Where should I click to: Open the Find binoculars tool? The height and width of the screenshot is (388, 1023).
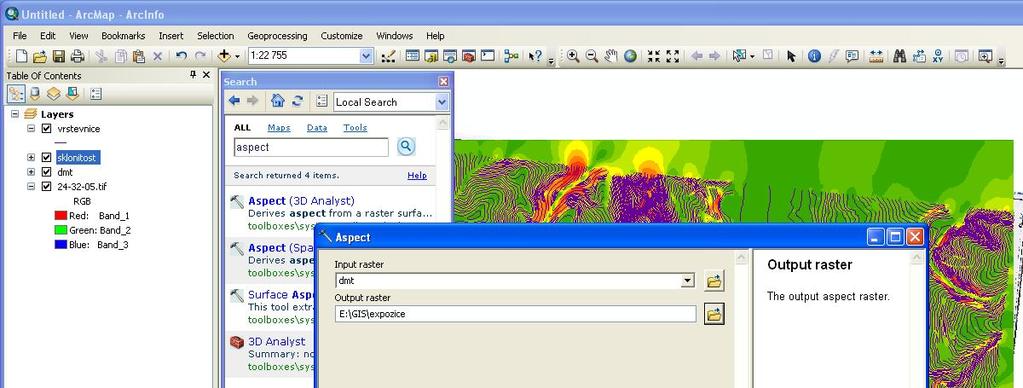[900, 56]
